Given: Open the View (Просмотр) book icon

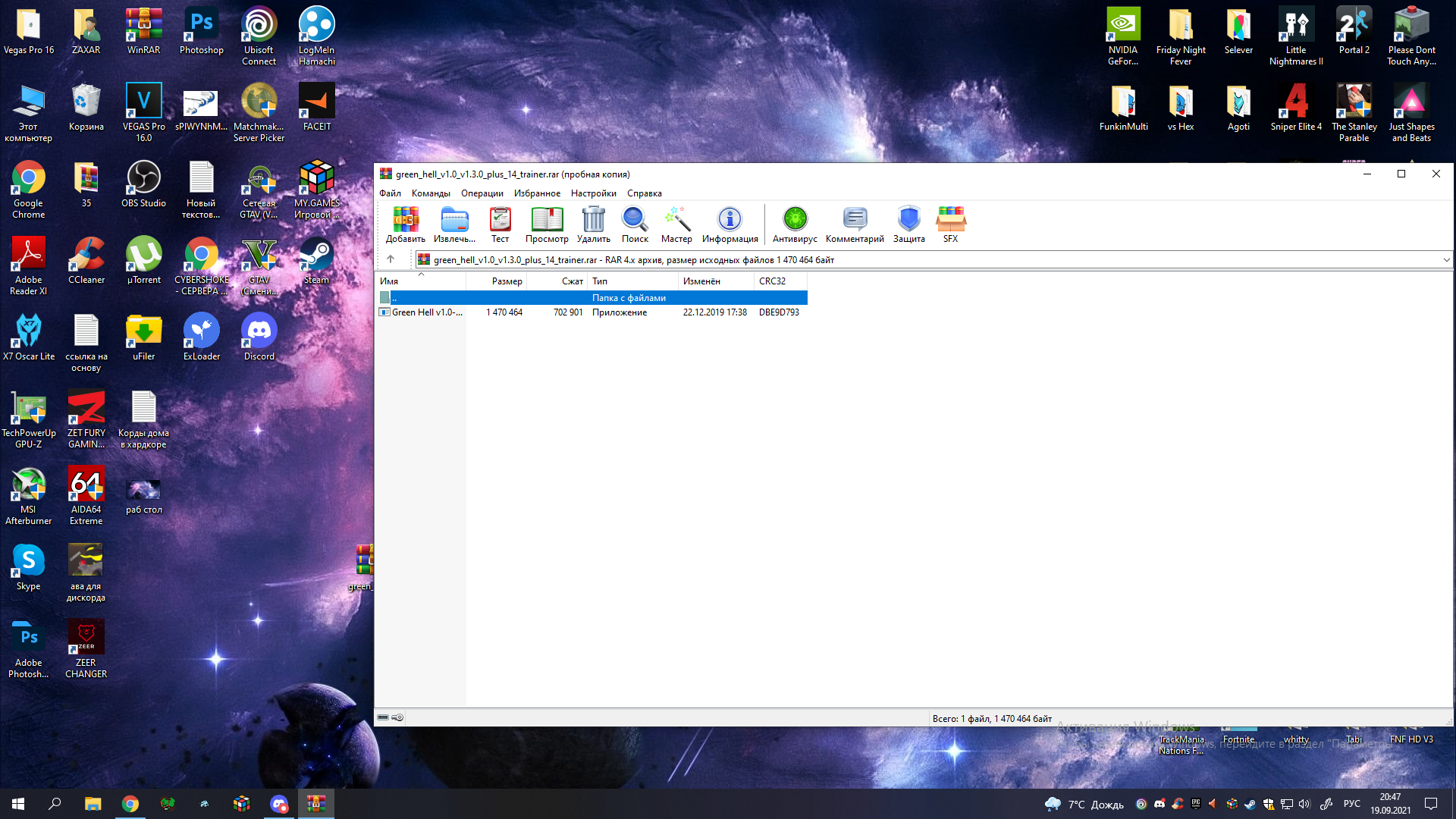Looking at the screenshot, I should (x=547, y=221).
